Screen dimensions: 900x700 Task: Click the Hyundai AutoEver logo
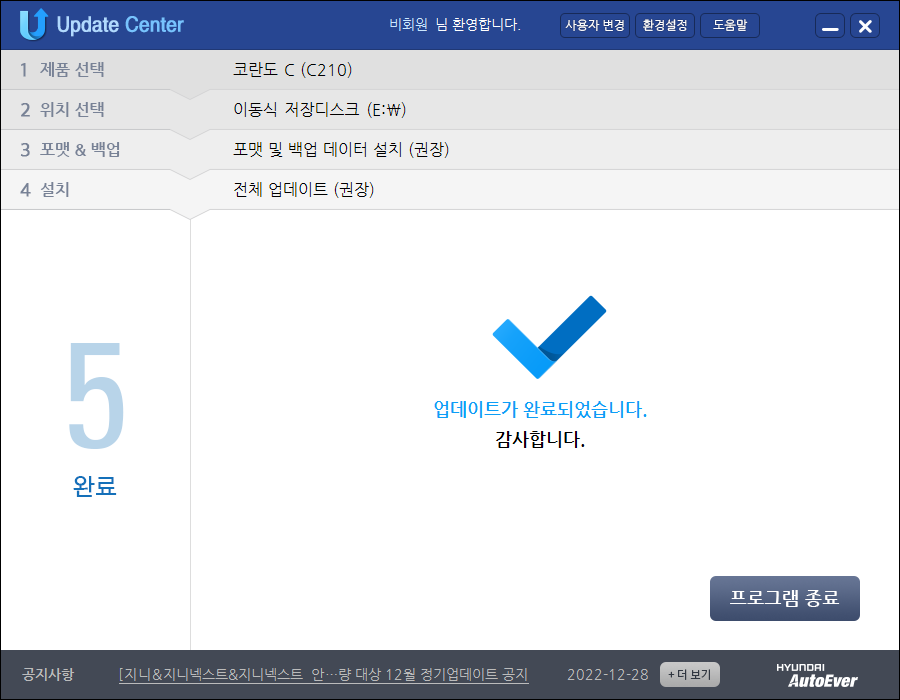[817, 675]
